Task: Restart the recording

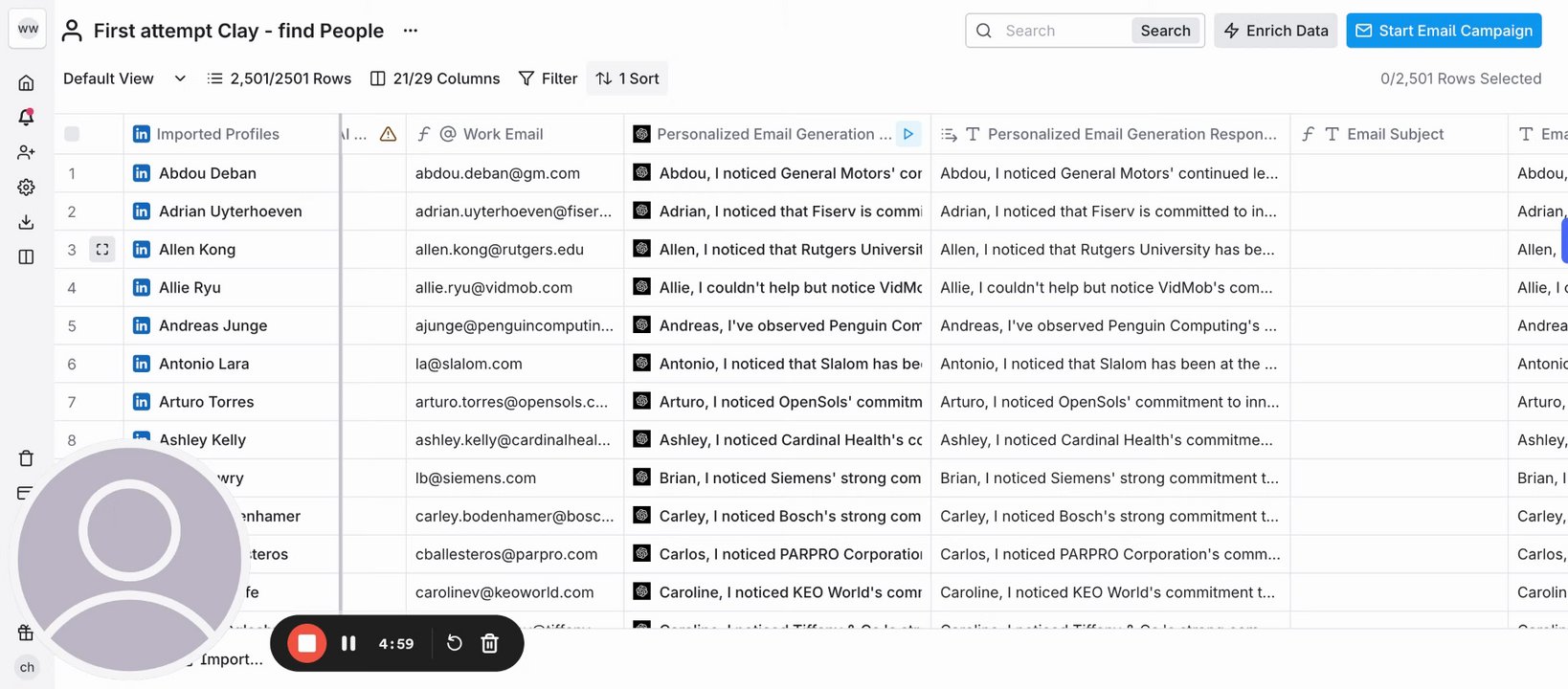Action: (x=455, y=643)
